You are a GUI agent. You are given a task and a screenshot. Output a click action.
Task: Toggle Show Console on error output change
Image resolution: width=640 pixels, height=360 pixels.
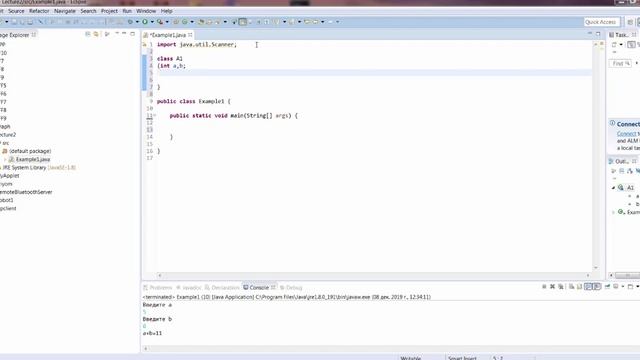point(597,287)
